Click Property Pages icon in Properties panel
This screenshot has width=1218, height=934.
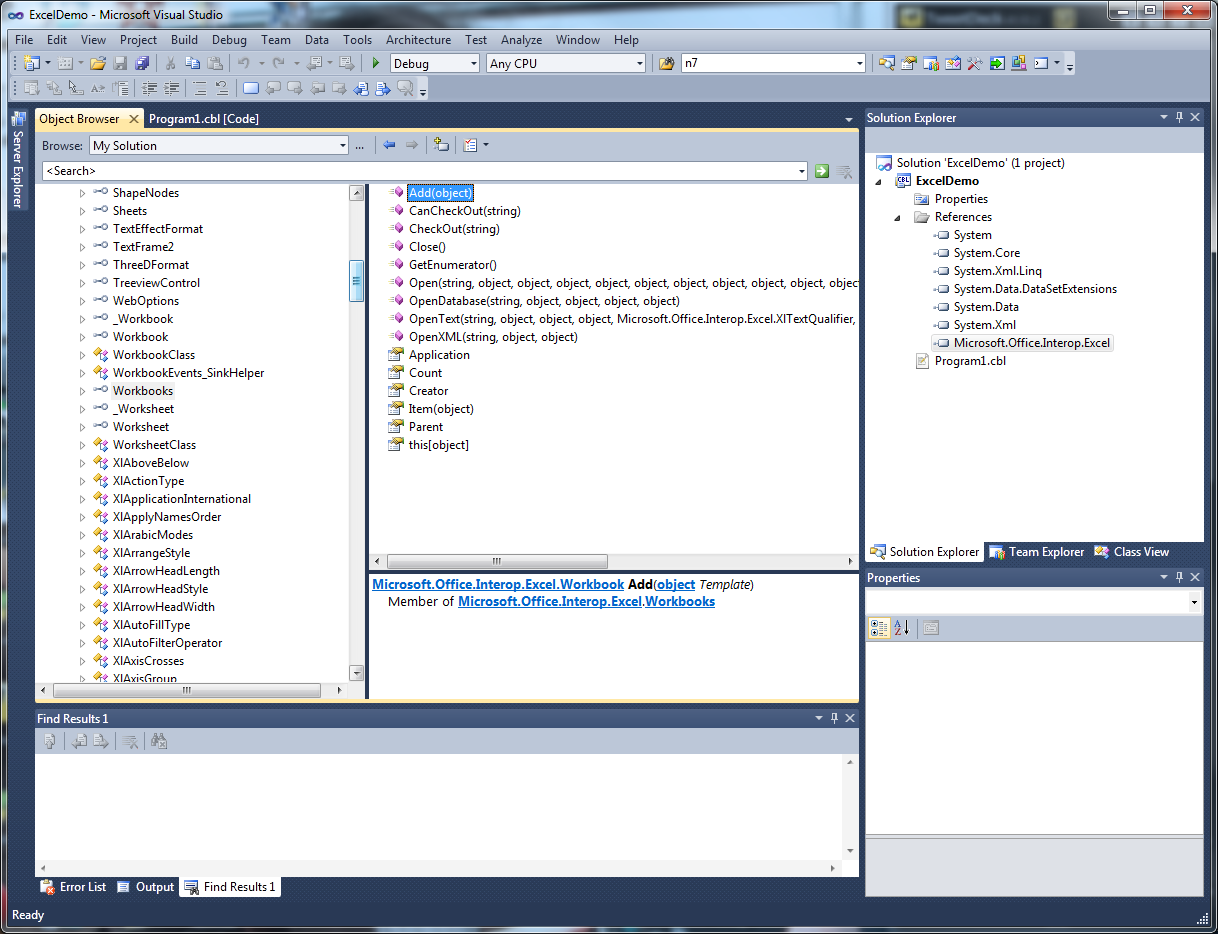[x=930, y=628]
